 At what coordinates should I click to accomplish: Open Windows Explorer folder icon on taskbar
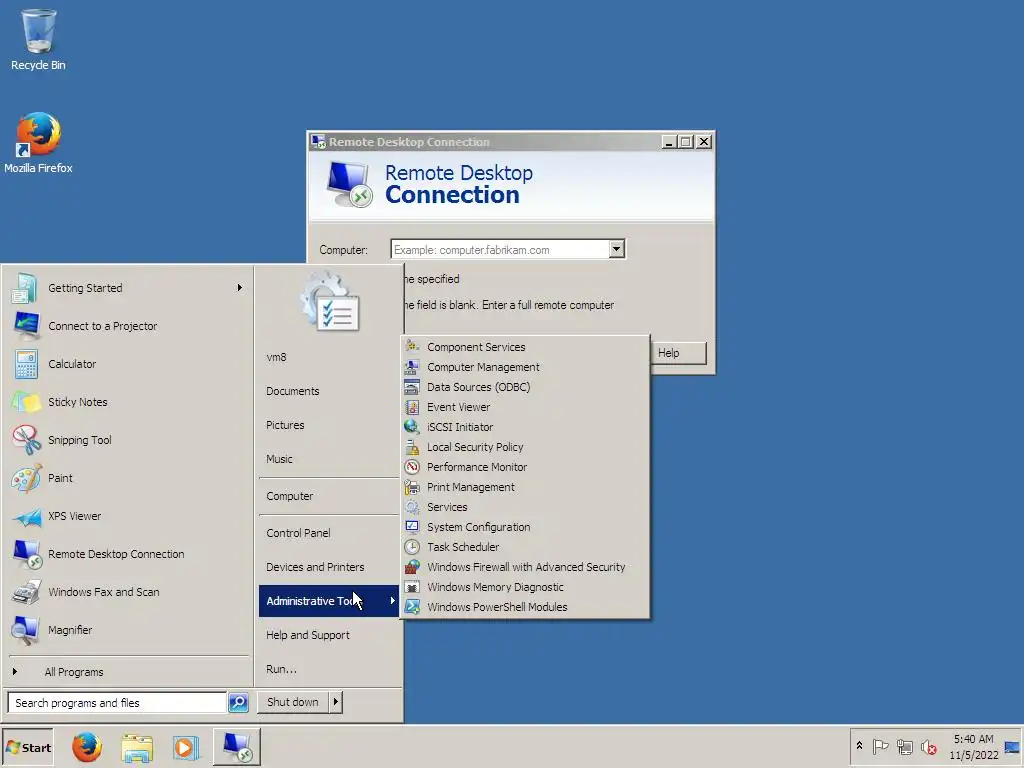[136, 747]
